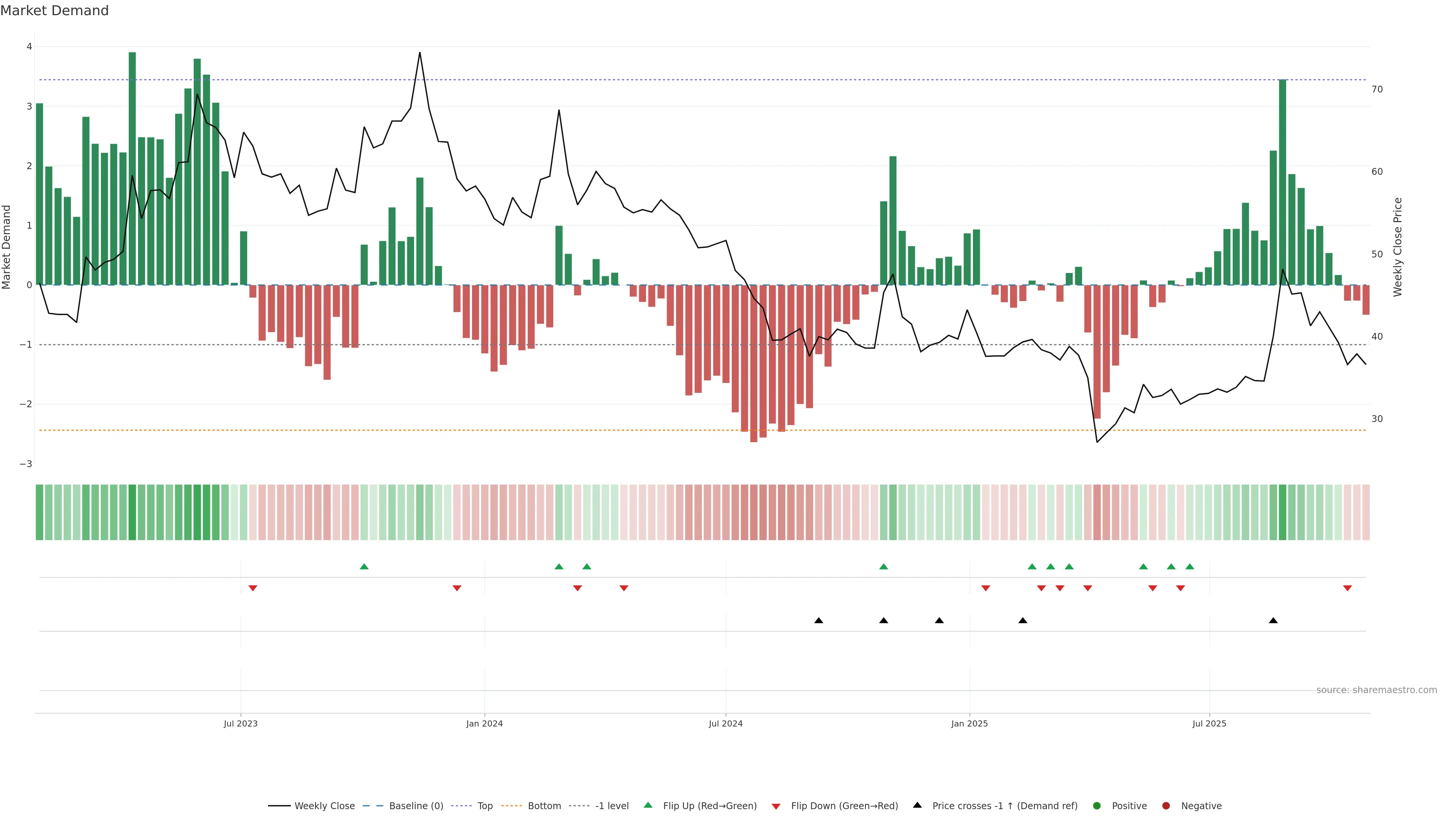Click the Jan 2025 axis label
This screenshot has width=1456, height=819.
pos(970,723)
